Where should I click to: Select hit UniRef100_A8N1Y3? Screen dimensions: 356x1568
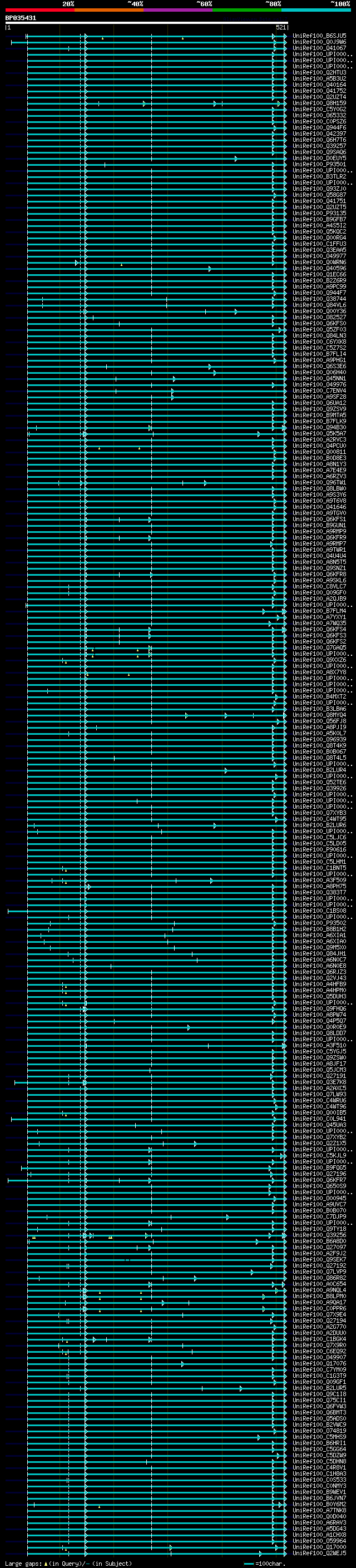pos(319,464)
